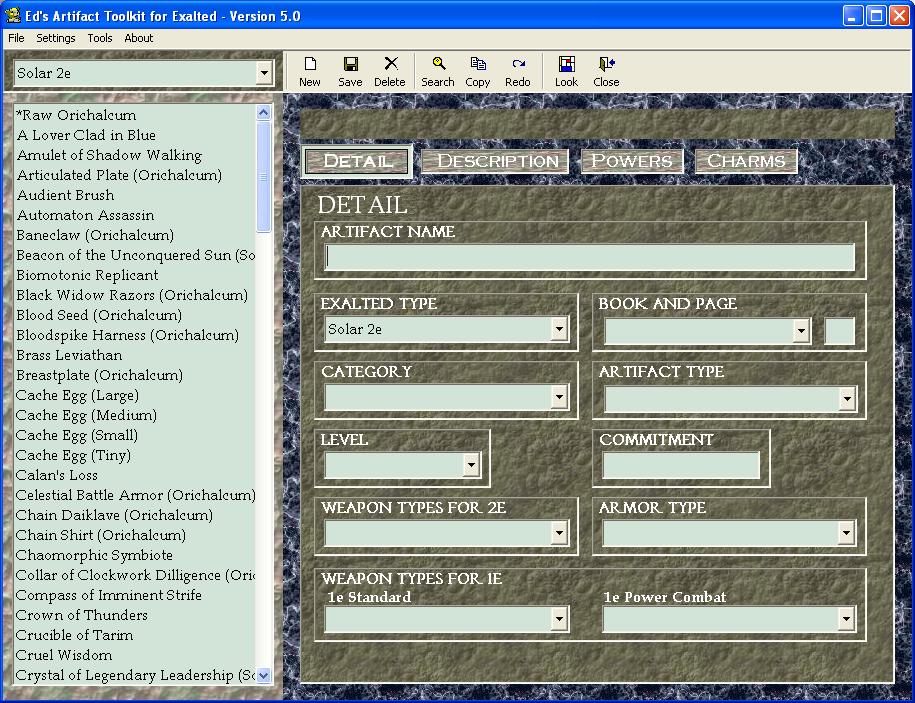The height and width of the screenshot is (703, 915).
Task: Switch to the Powers tab
Action: (x=632, y=161)
